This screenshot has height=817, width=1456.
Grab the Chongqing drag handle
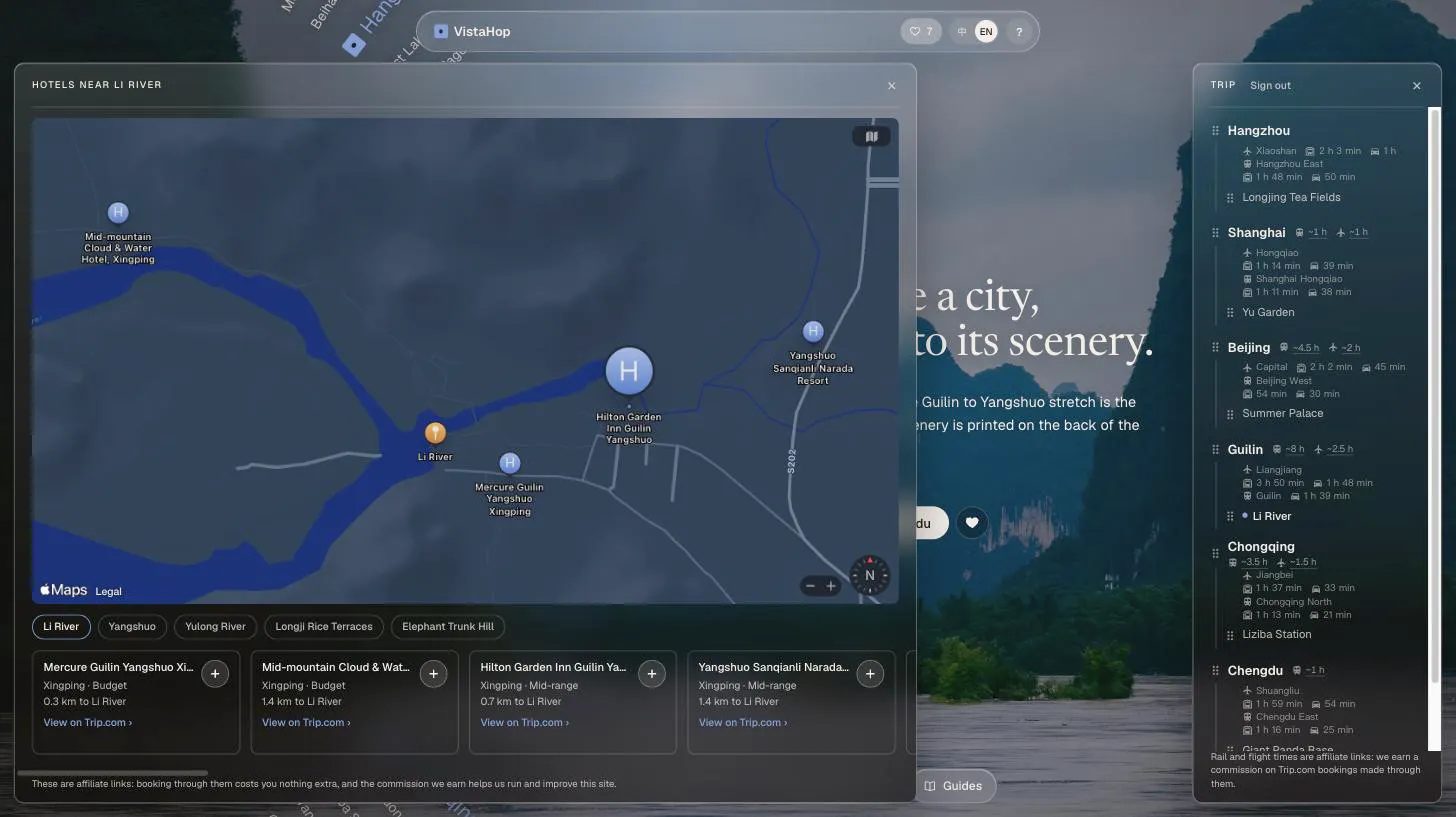1216,553
